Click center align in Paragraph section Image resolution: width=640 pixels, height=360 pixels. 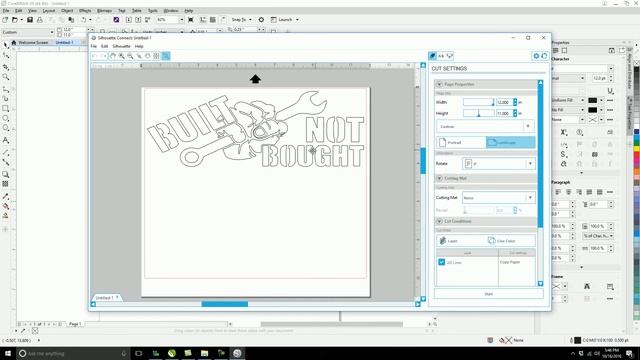tap(568, 192)
